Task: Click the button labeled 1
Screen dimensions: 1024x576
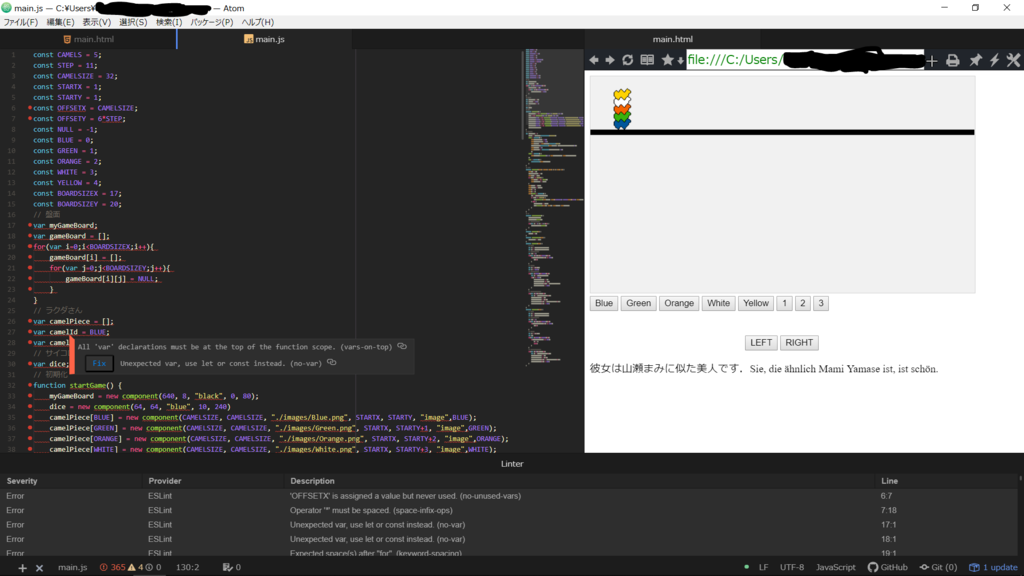Action: pyautogui.click(x=784, y=303)
